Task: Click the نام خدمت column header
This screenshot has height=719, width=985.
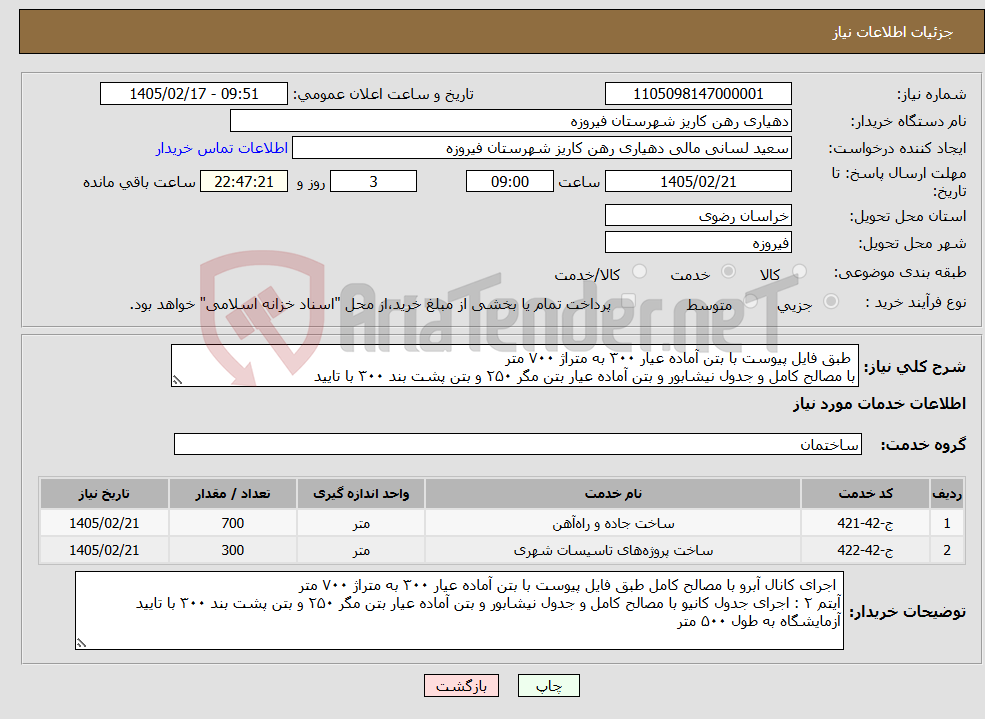Action: pos(612,494)
